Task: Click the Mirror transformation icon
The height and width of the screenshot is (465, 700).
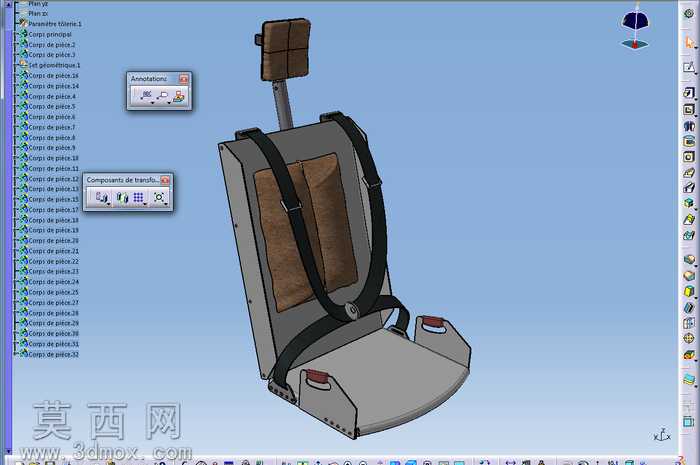Action: [x=122, y=197]
